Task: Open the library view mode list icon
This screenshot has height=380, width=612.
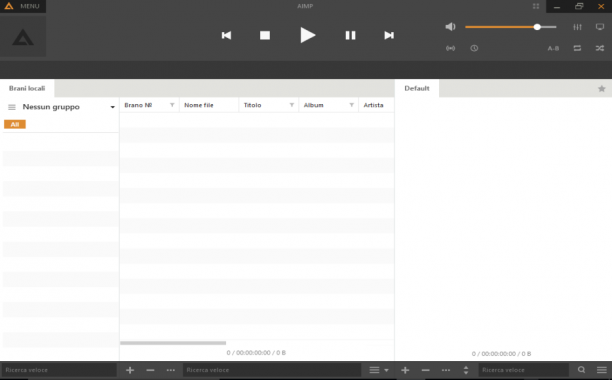Action: pos(374,370)
